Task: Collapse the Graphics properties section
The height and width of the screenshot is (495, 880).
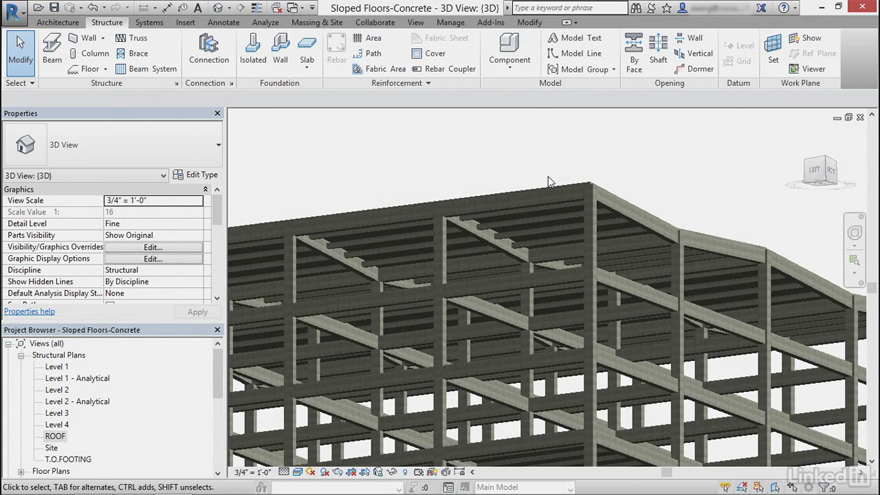Action: [x=205, y=189]
